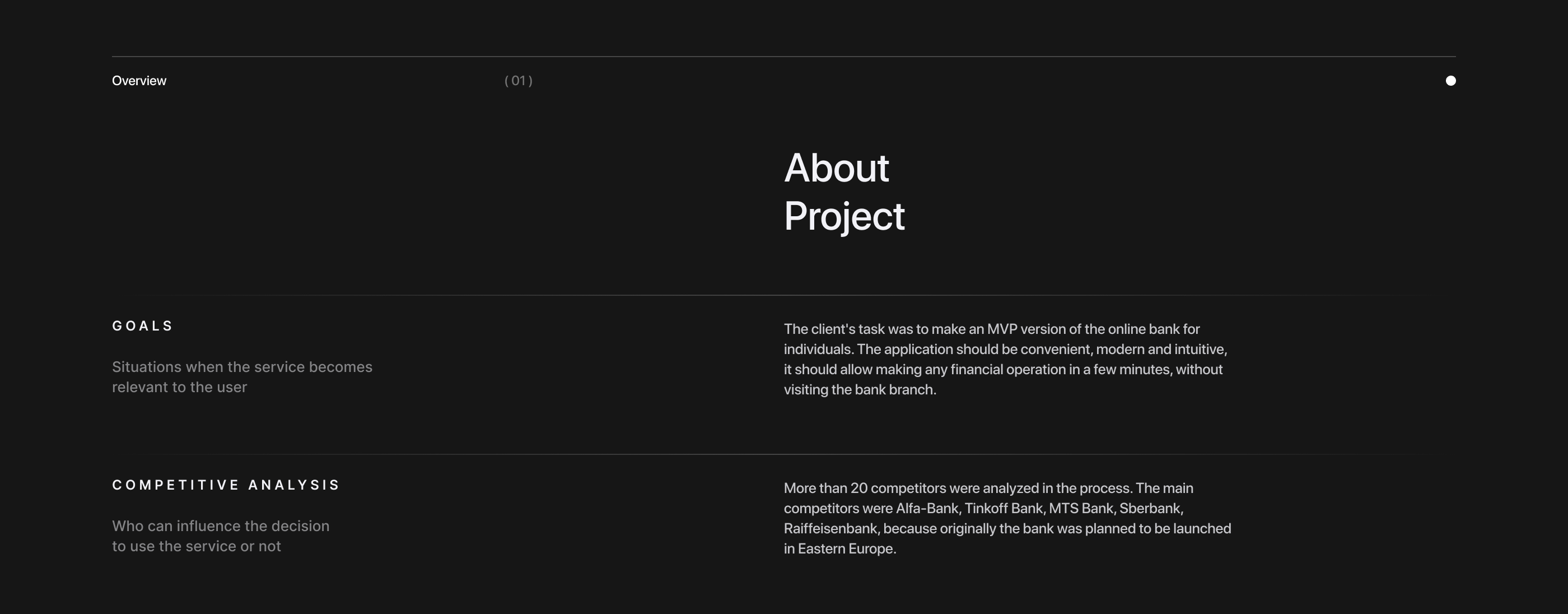Screen dimensions: 1568x614
Task: Select the GOALS heading
Action: 143,326
